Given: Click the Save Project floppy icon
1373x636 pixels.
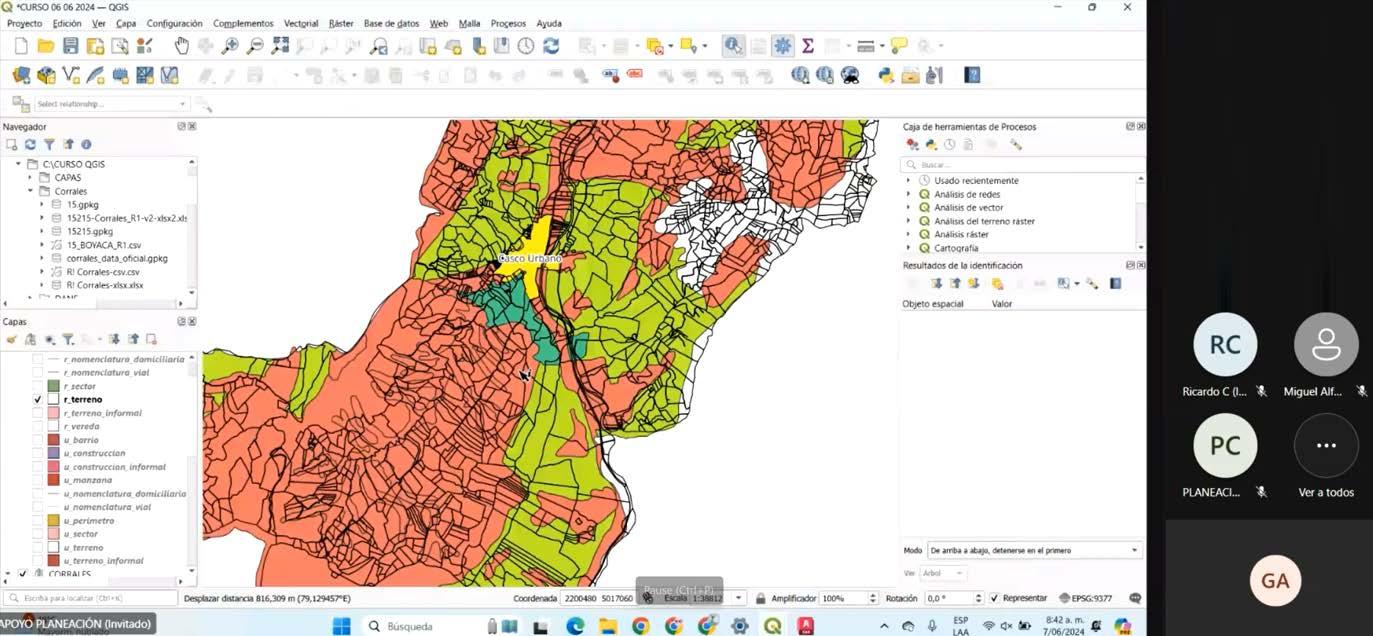Looking at the screenshot, I should (x=70, y=46).
